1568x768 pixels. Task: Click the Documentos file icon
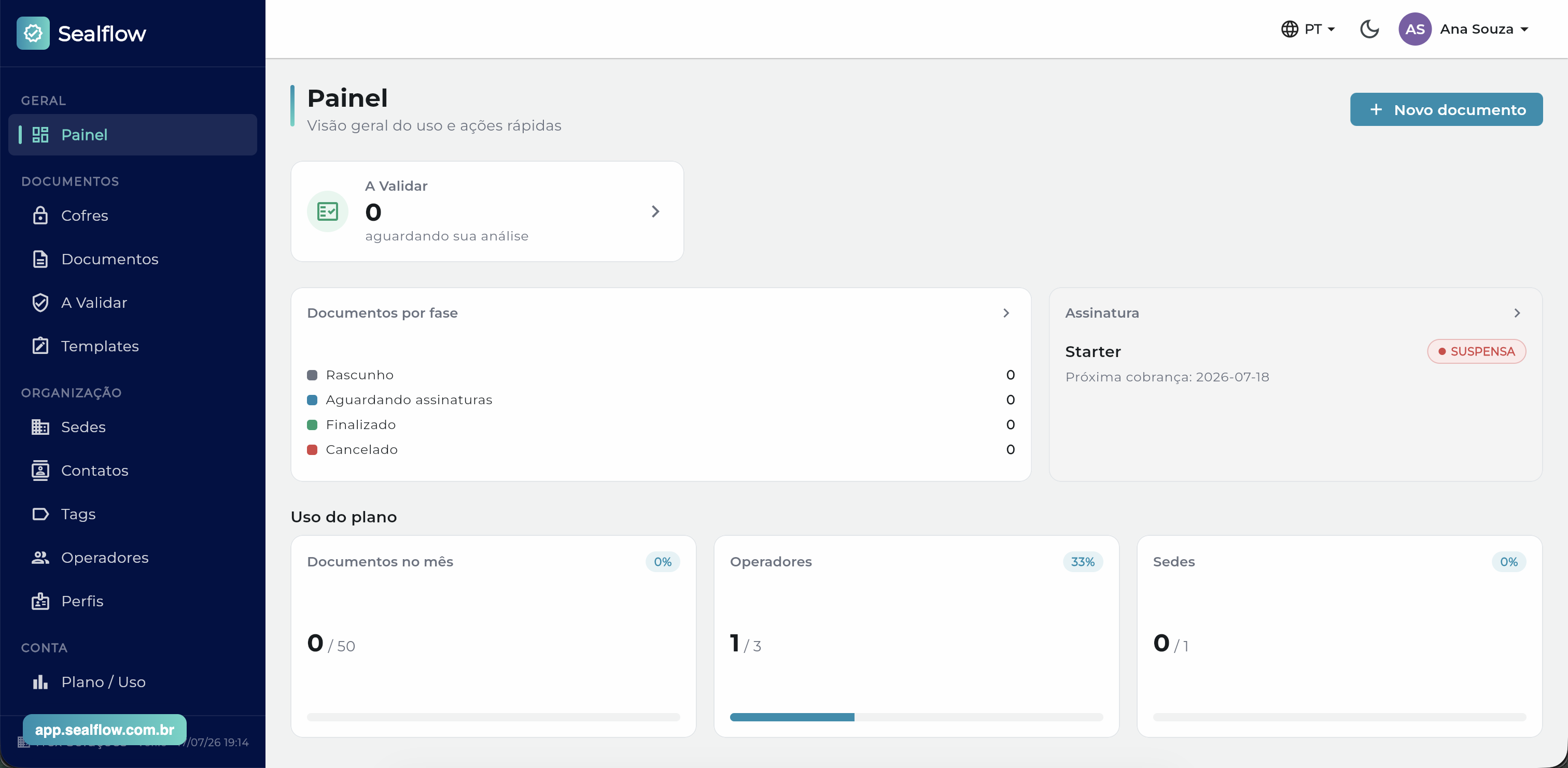click(40, 259)
